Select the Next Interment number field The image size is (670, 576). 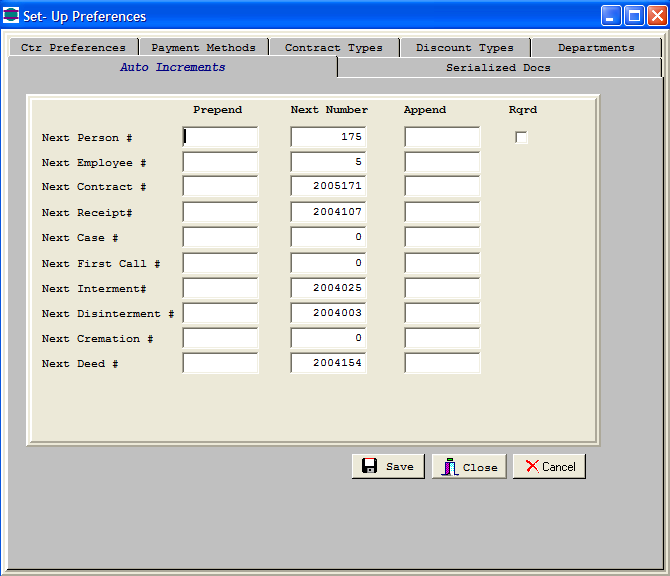coord(328,288)
